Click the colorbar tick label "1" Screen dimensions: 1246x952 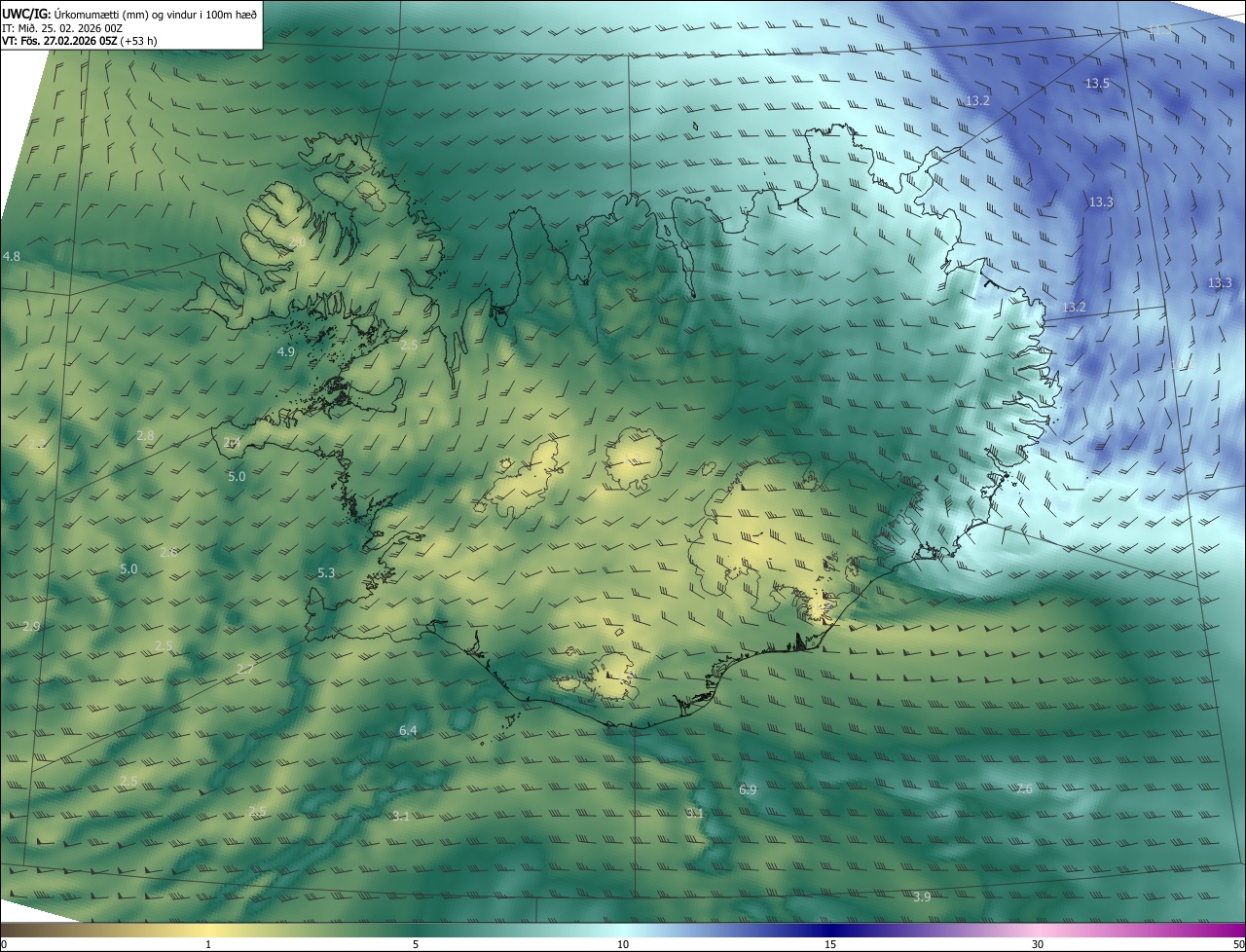point(208,944)
